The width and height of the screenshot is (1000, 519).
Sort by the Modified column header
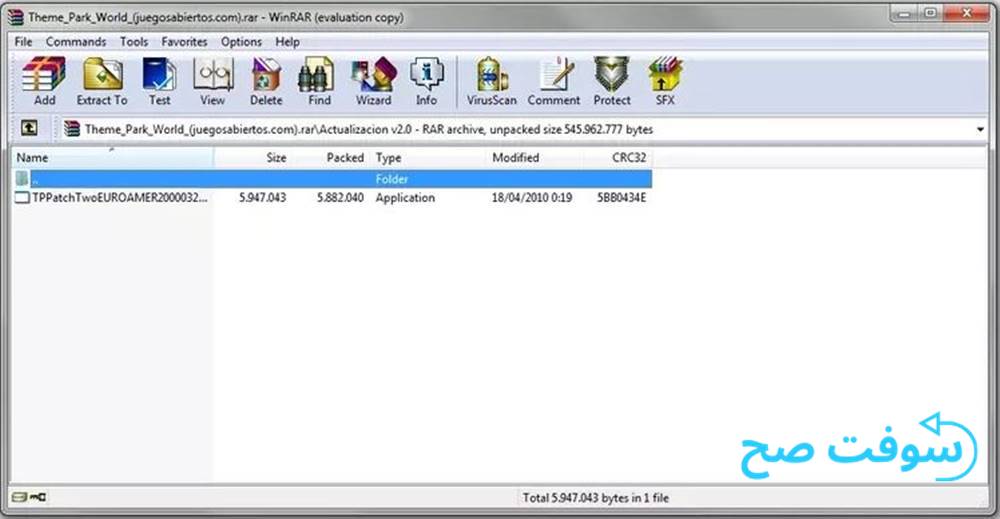tap(535, 157)
